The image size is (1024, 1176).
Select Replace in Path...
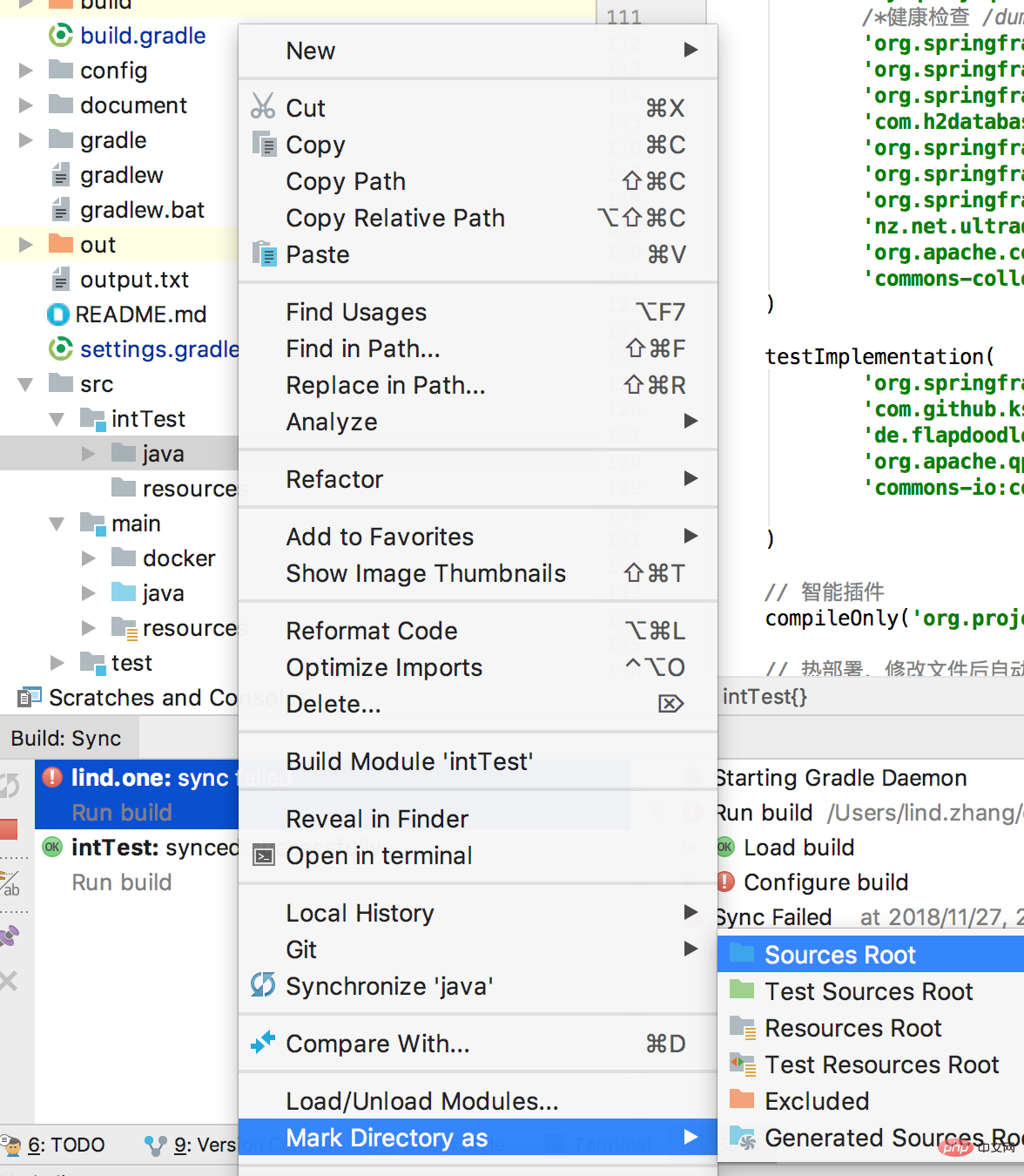478,385
